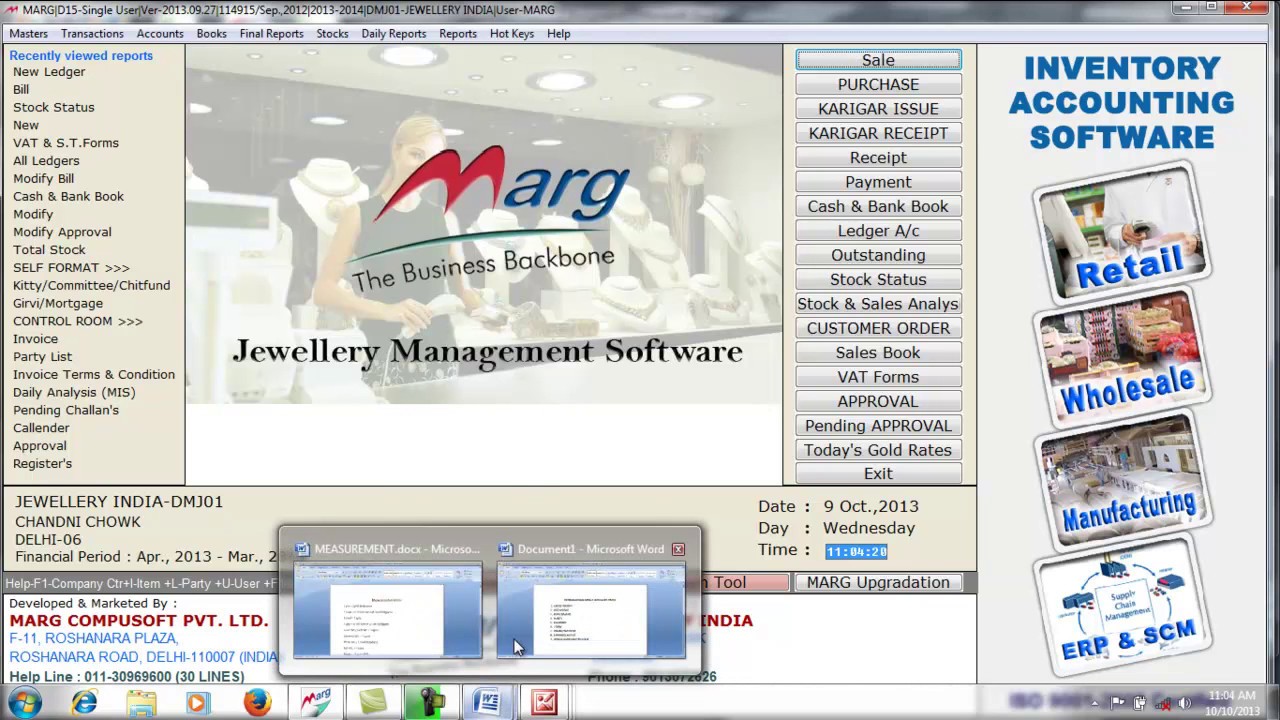Open the Daily Reports menu

click(x=394, y=34)
